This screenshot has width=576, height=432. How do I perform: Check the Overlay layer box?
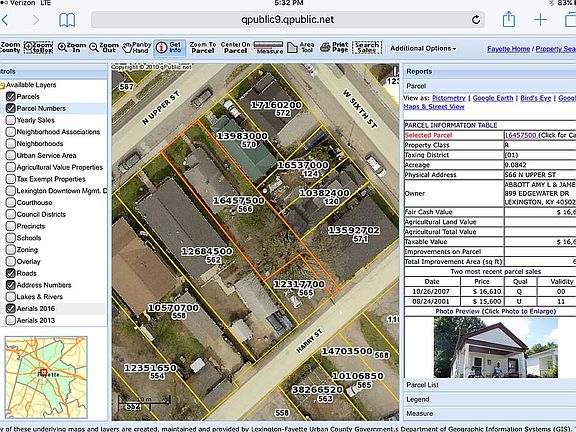pos(11,261)
